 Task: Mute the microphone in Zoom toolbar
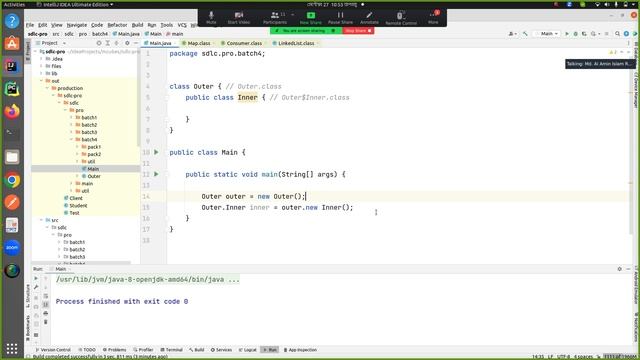click(211, 18)
